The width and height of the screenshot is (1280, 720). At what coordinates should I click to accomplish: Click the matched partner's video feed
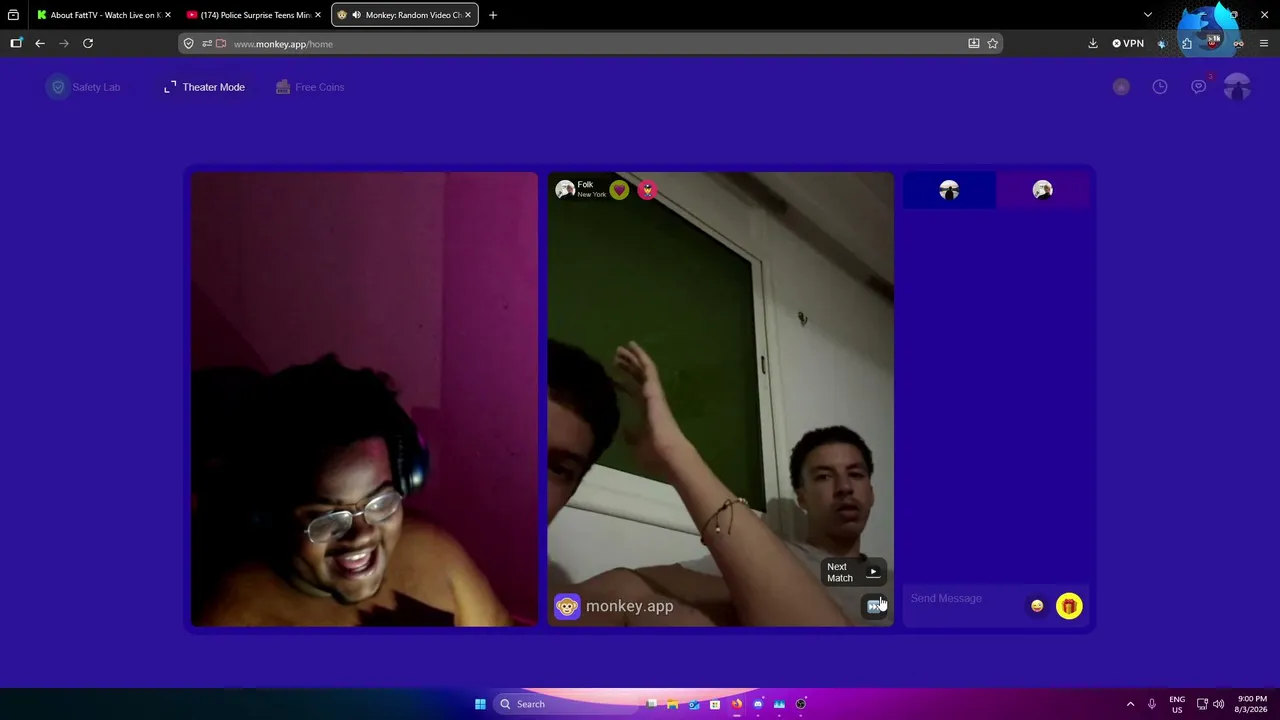(720, 399)
